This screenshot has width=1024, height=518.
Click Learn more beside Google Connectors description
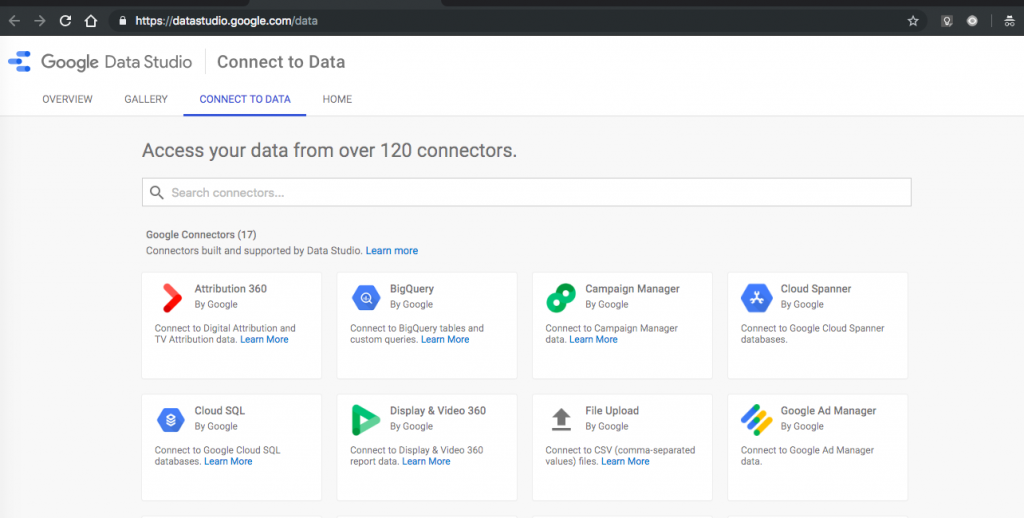(x=392, y=250)
